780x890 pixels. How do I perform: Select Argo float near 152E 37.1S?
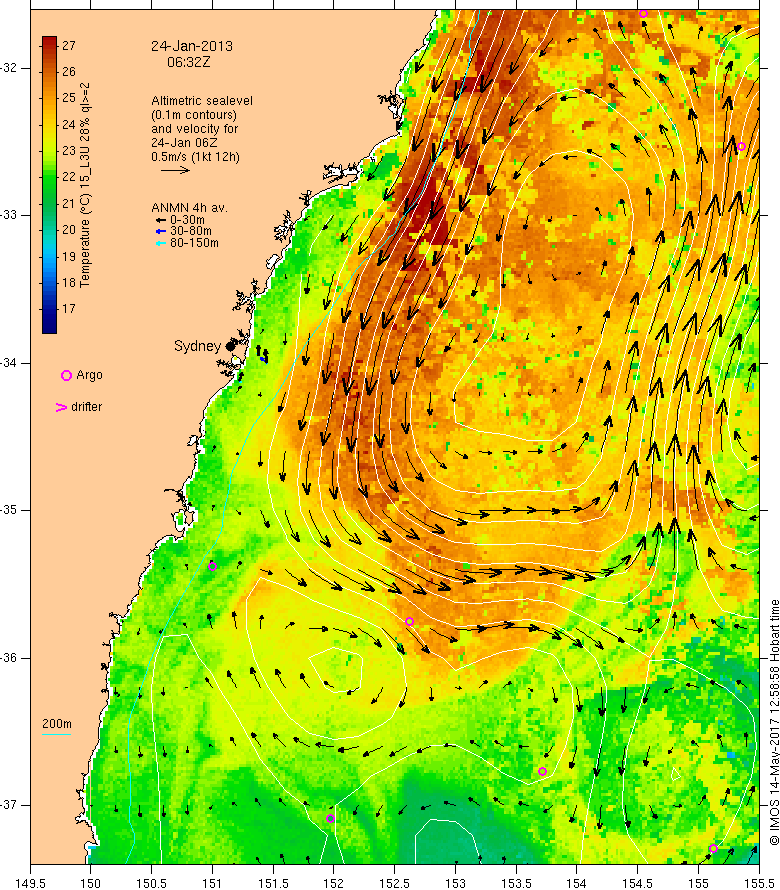click(x=330, y=818)
